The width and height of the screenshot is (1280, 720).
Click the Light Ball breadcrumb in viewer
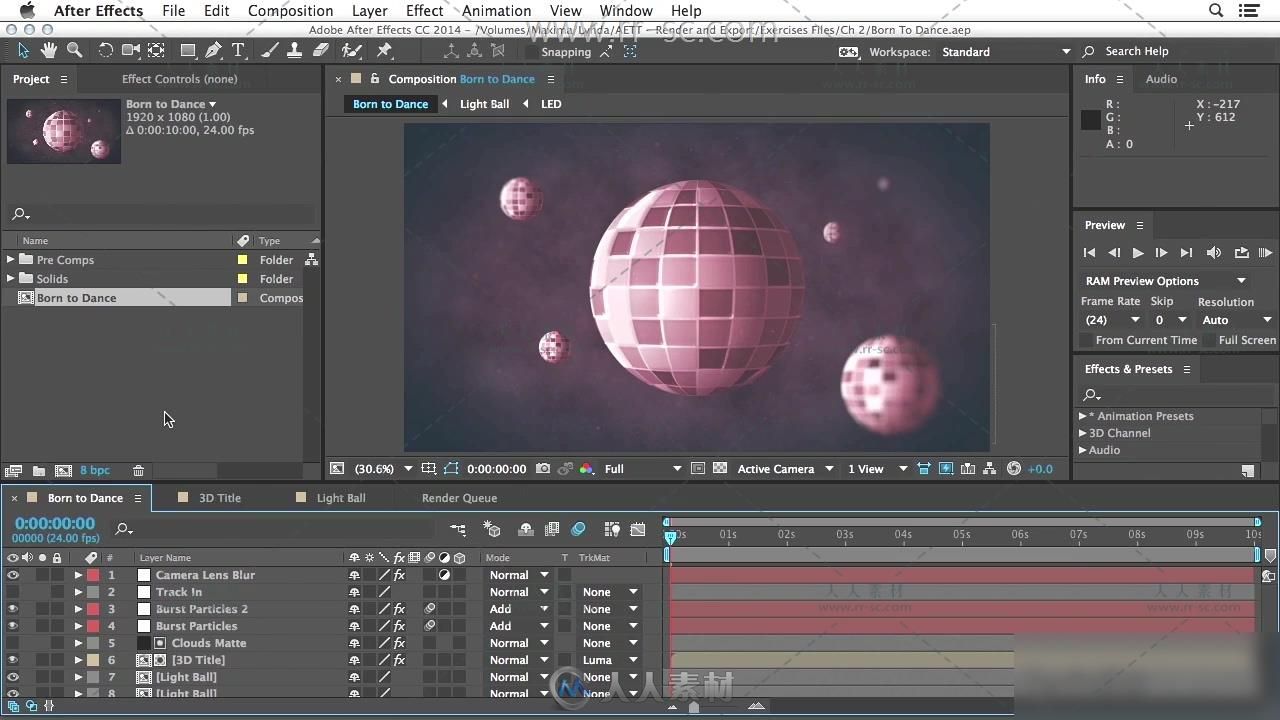[x=484, y=104]
